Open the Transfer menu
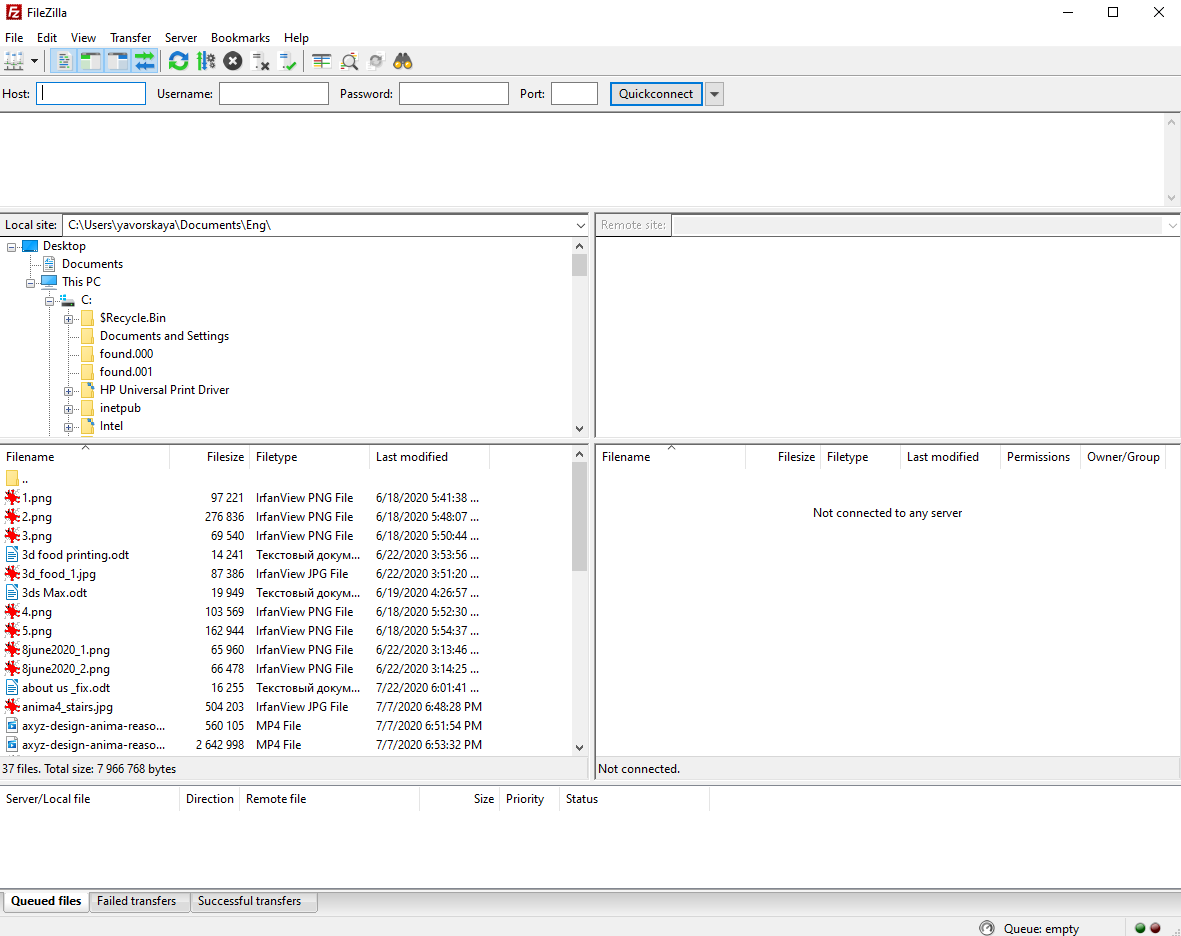1181x936 pixels. (131, 38)
